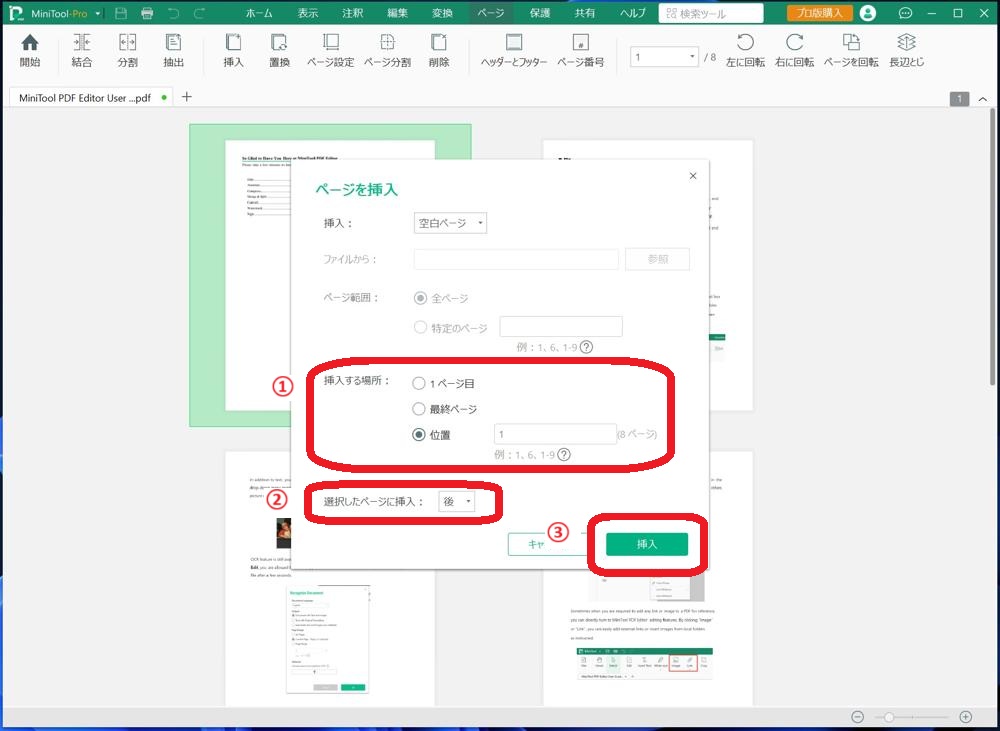Click the プロ版購入 button
The height and width of the screenshot is (731, 1000).
(x=819, y=13)
